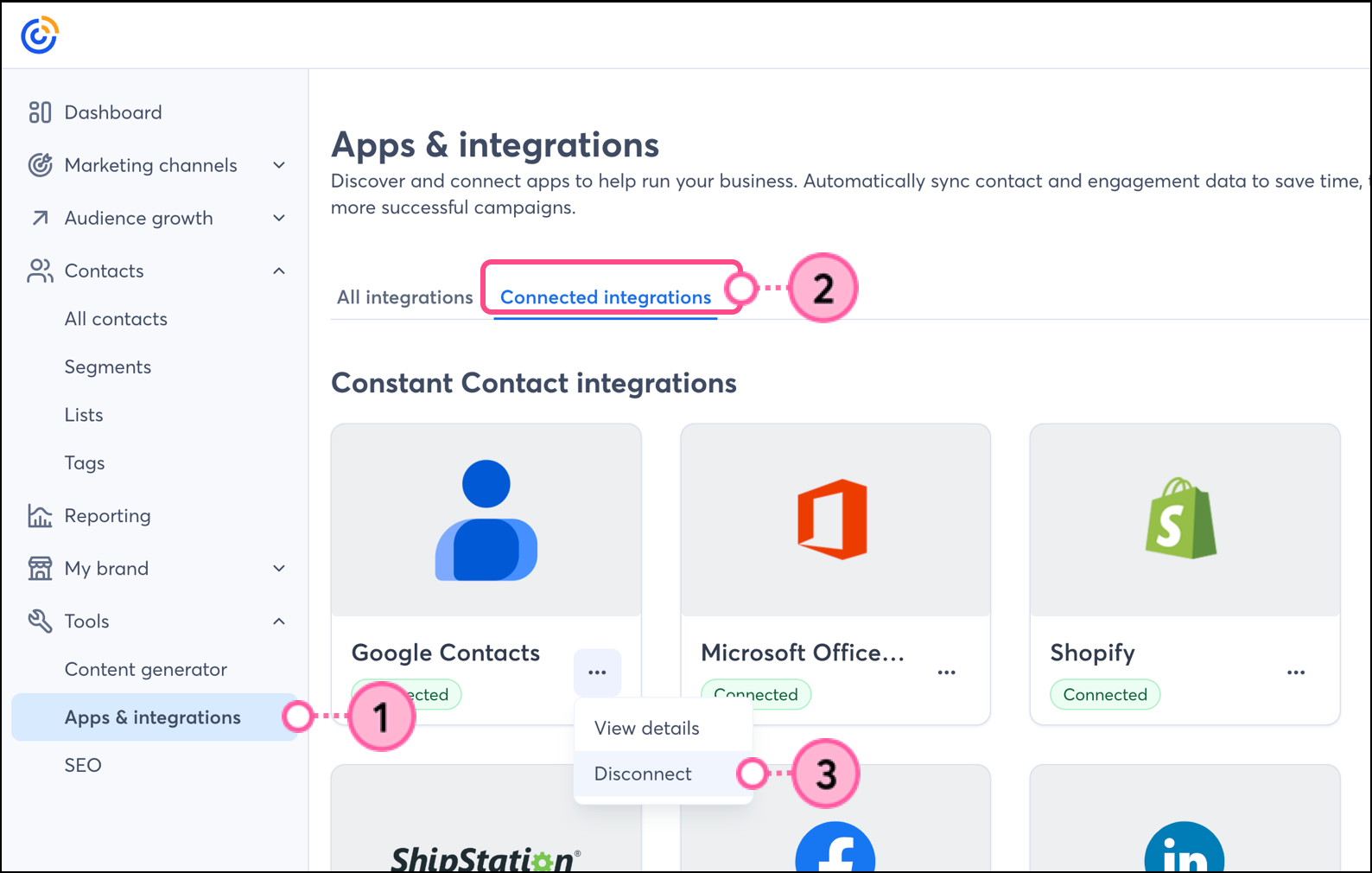Viewport: 1372px width, 873px height.
Task: Click the Constant Contact logo
Action: click(x=40, y=35)
